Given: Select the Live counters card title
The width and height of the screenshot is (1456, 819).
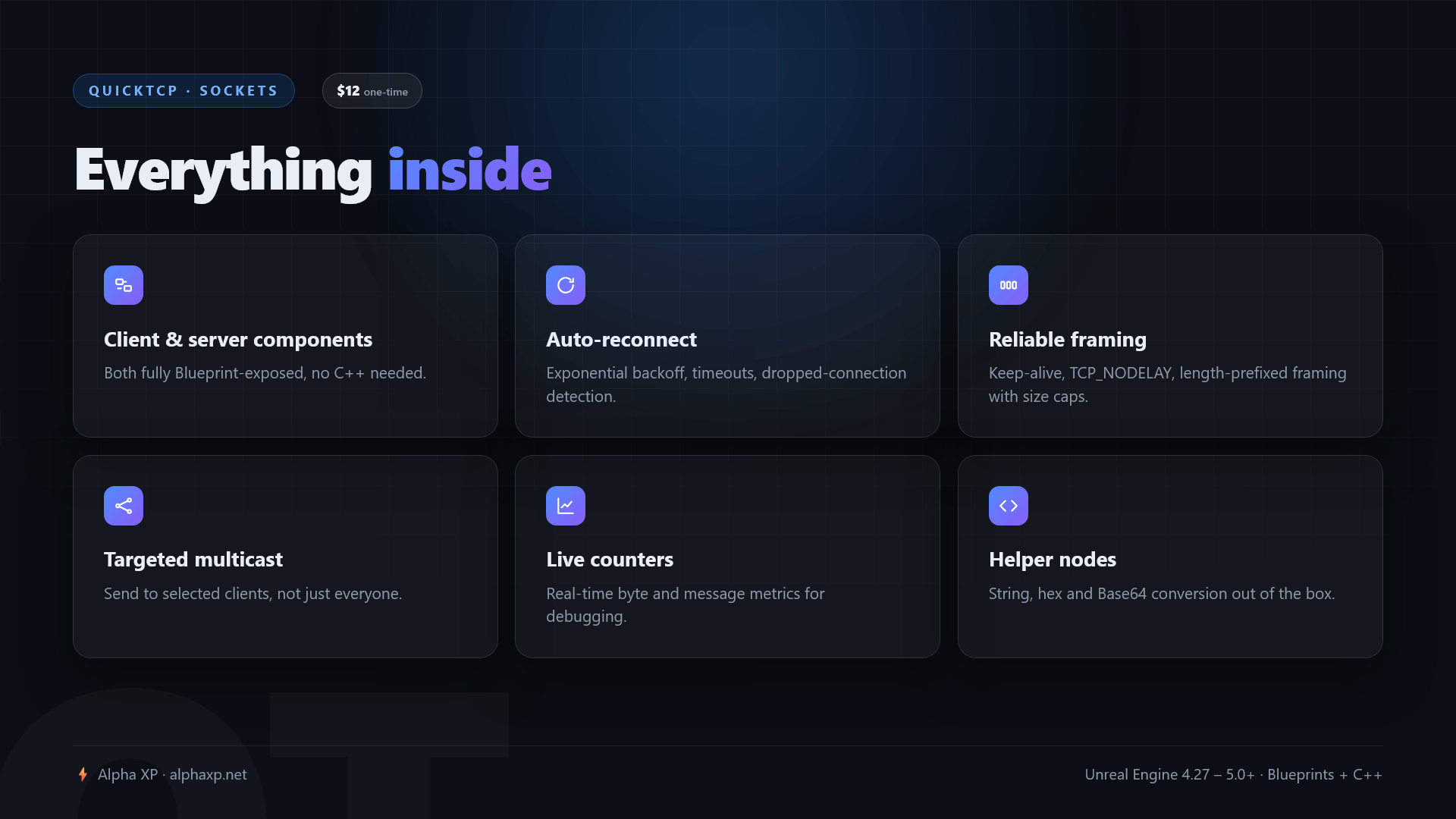Looking at the screenshot, I should (x=610, y=560).
